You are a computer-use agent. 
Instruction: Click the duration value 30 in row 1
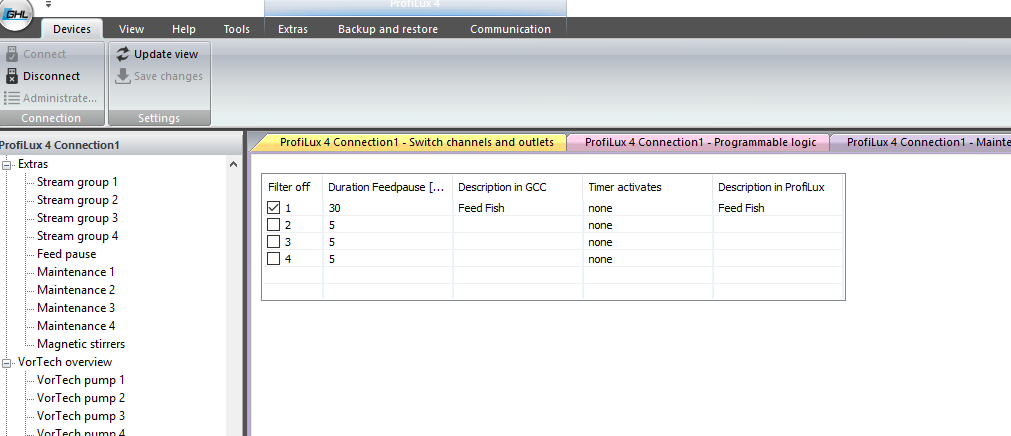335,208
